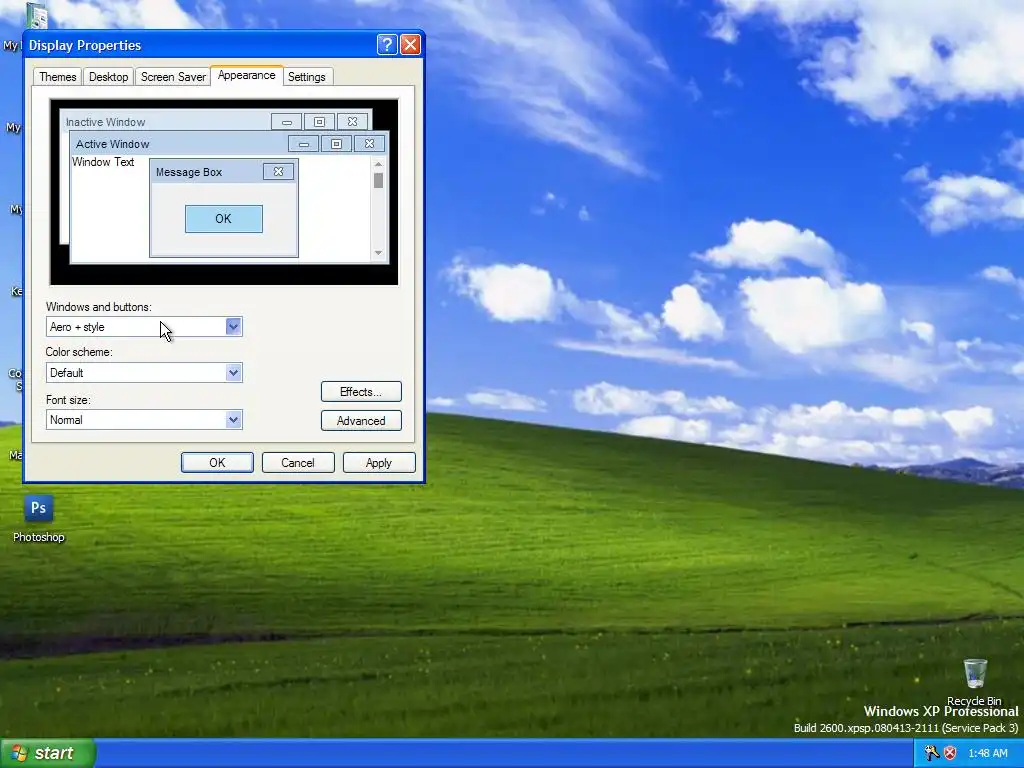Go to the Settings tab
Screen dimensions: 1024x768
pyautogui.click(x=307, y=77)
